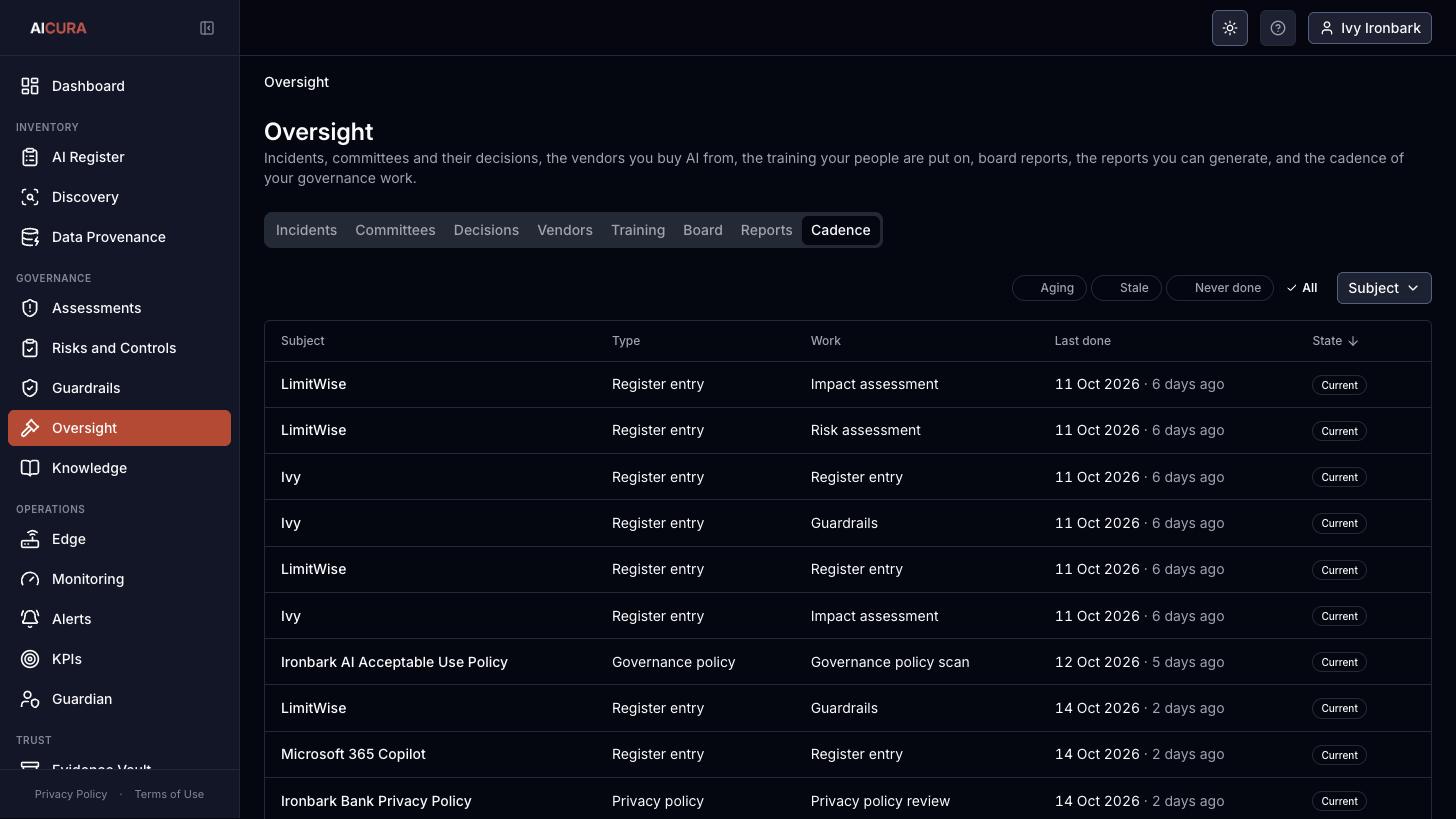Click the Dashboard grid icon
Screen dimensions: 1456x819
(30, 86)
